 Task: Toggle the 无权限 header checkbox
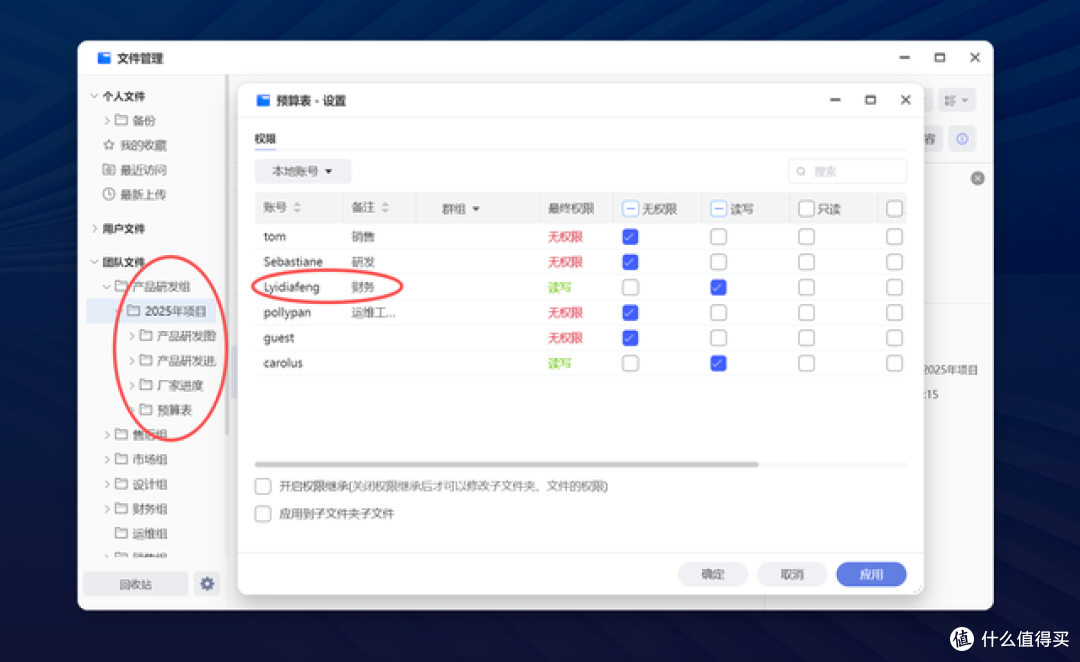630,209
